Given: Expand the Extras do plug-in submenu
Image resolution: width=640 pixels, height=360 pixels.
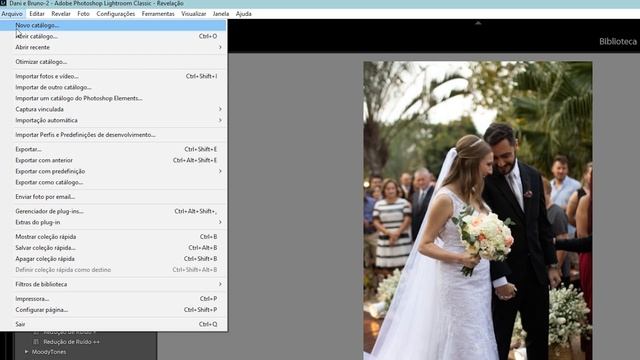Looking at the screenshot, I should [113, 222].
